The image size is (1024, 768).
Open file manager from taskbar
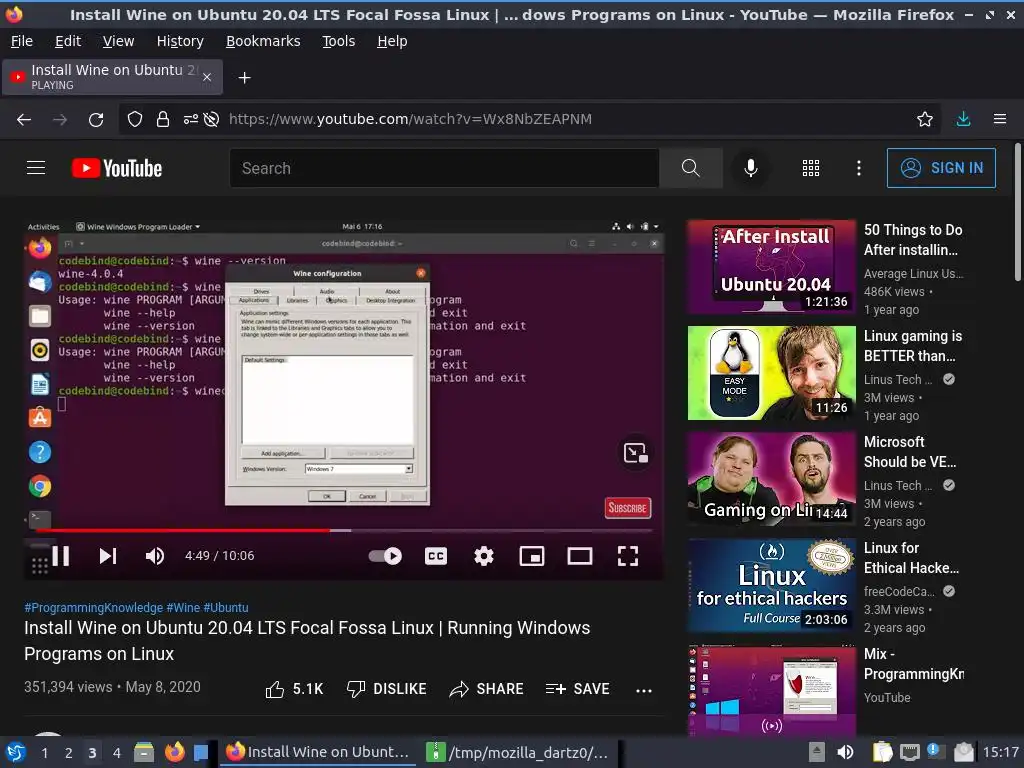pyautogui.click(x=144, y=752)
